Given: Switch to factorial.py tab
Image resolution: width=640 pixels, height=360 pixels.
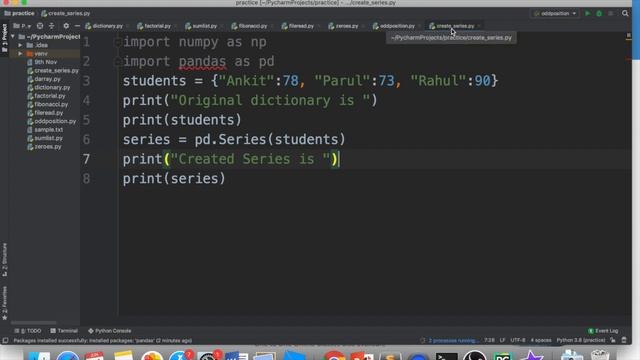Looking at the screenshot, I should click(x=154, y=26).
